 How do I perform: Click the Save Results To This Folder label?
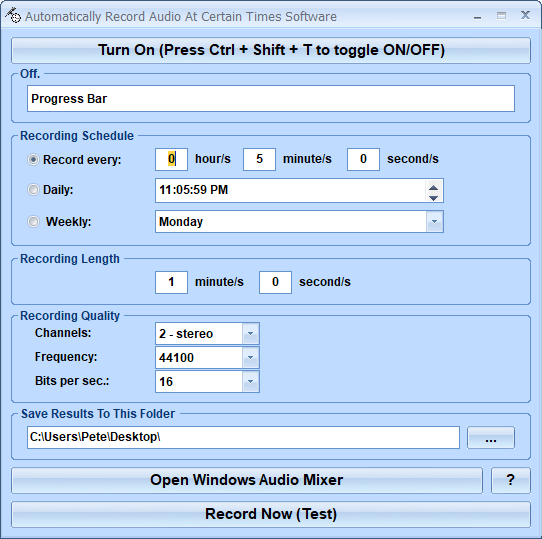click(x=98, y=414)
